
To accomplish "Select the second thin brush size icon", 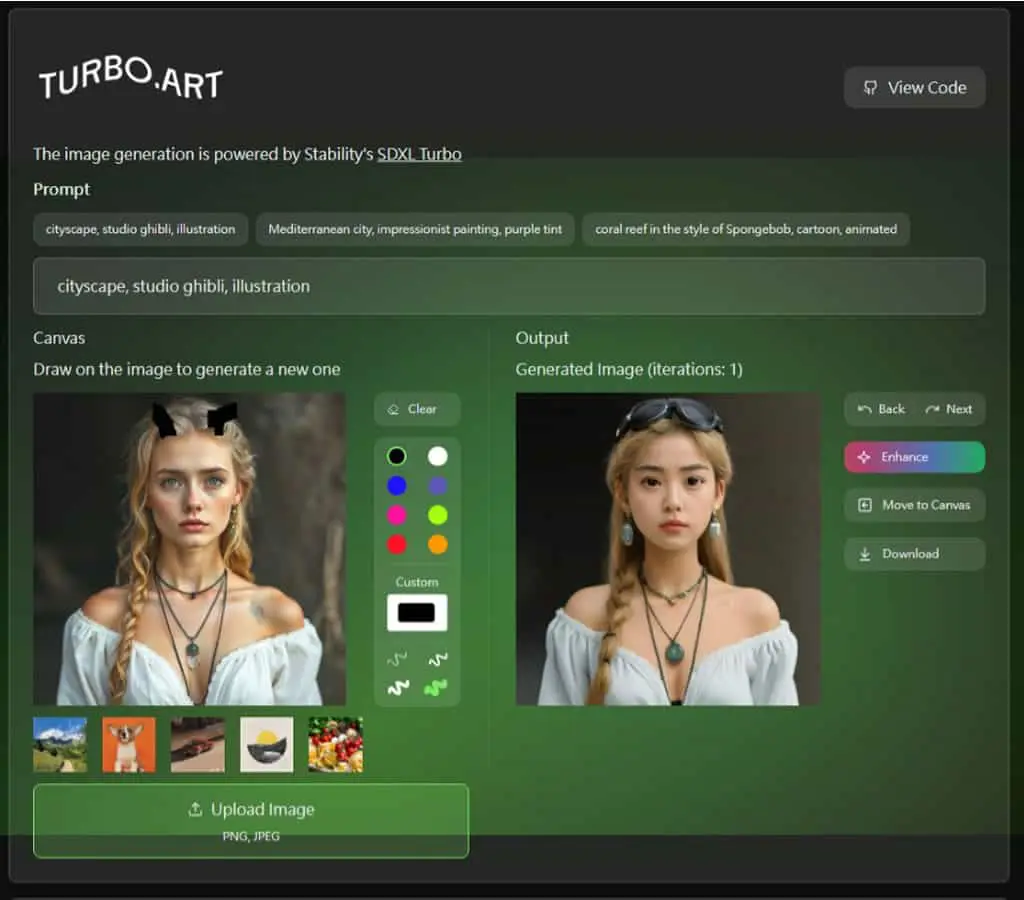I will point(438,659).
